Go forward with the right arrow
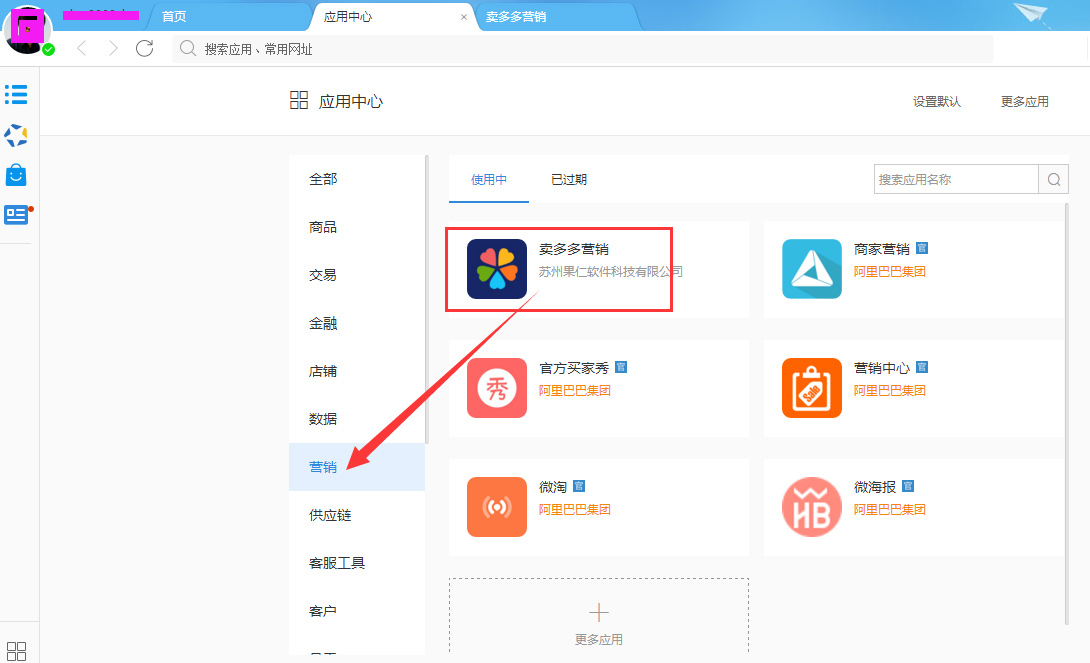Viewport: 1090px width, 663px height. tap(113, 48)
